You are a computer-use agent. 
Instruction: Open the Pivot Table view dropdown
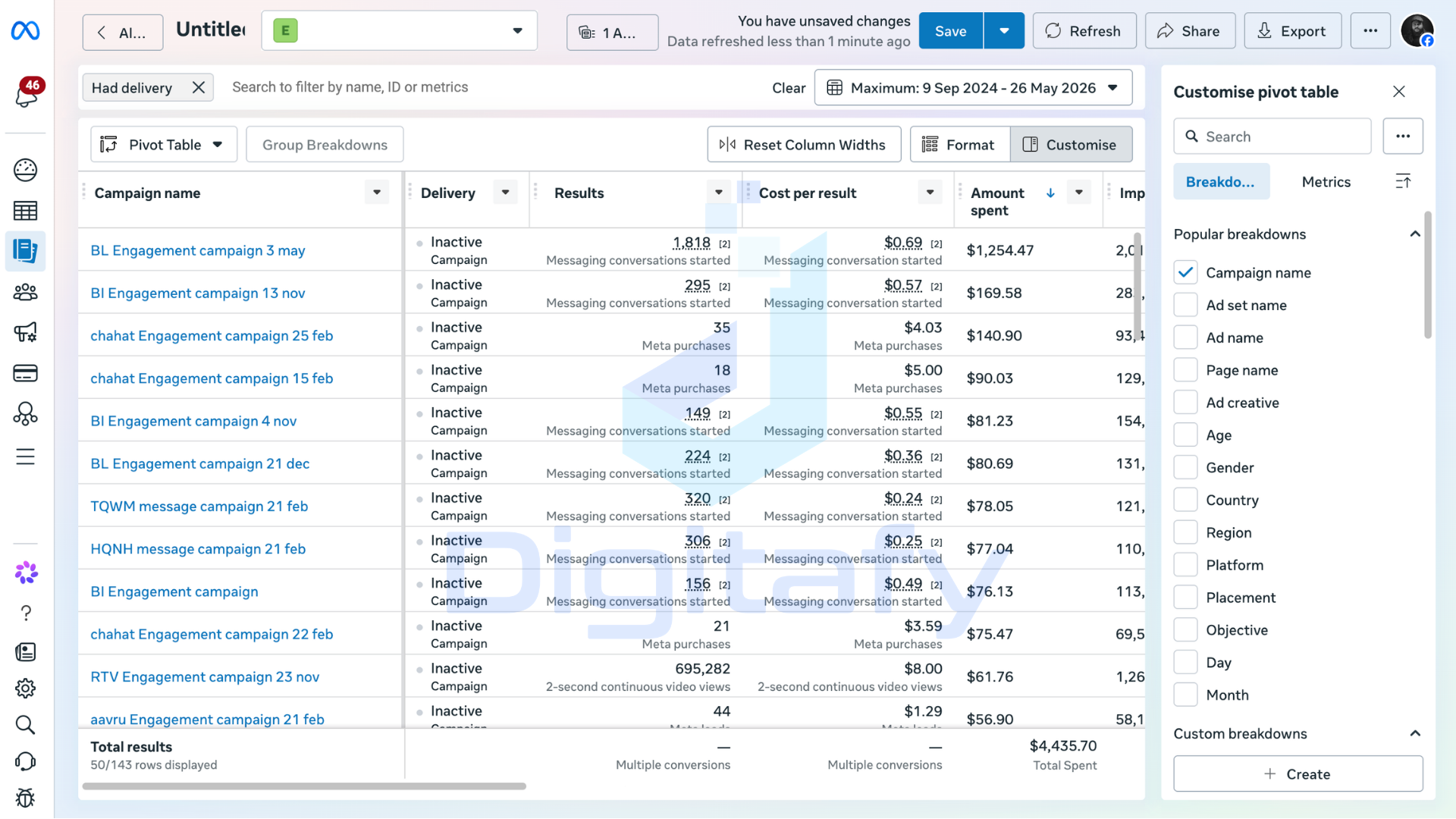click(164, 145)
